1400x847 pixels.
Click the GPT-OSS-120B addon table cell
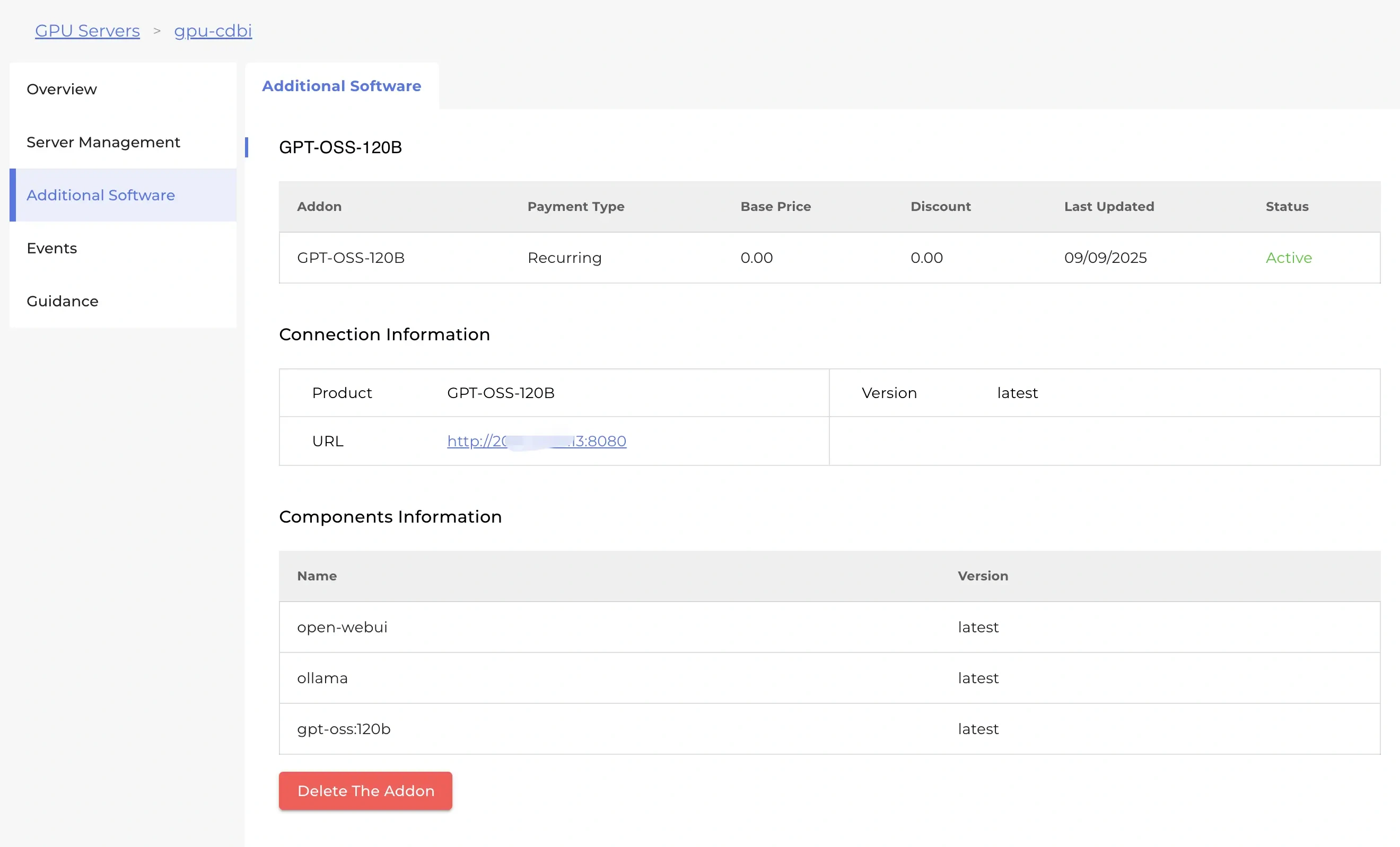351,258
